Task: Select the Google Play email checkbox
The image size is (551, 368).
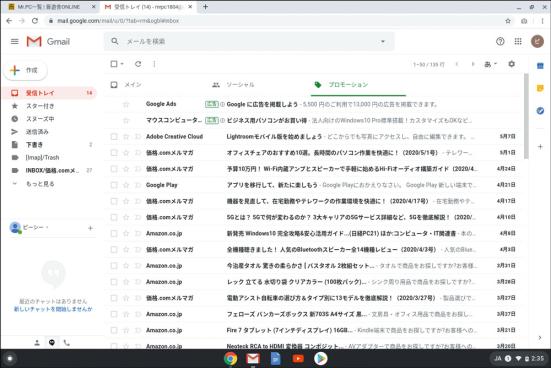Action: click(x=114, y=185)
